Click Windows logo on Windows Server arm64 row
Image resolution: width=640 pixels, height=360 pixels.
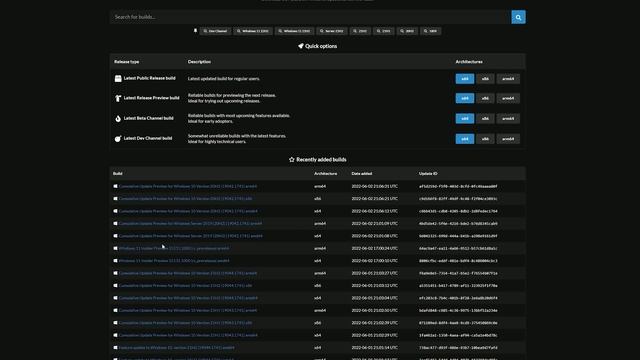pyautogui.click(x=116, y=224)
